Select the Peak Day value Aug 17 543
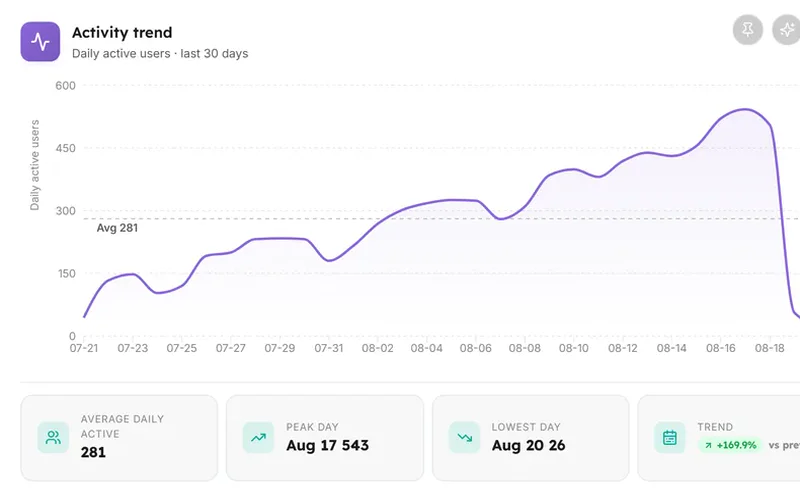 [x=328, y=445]
